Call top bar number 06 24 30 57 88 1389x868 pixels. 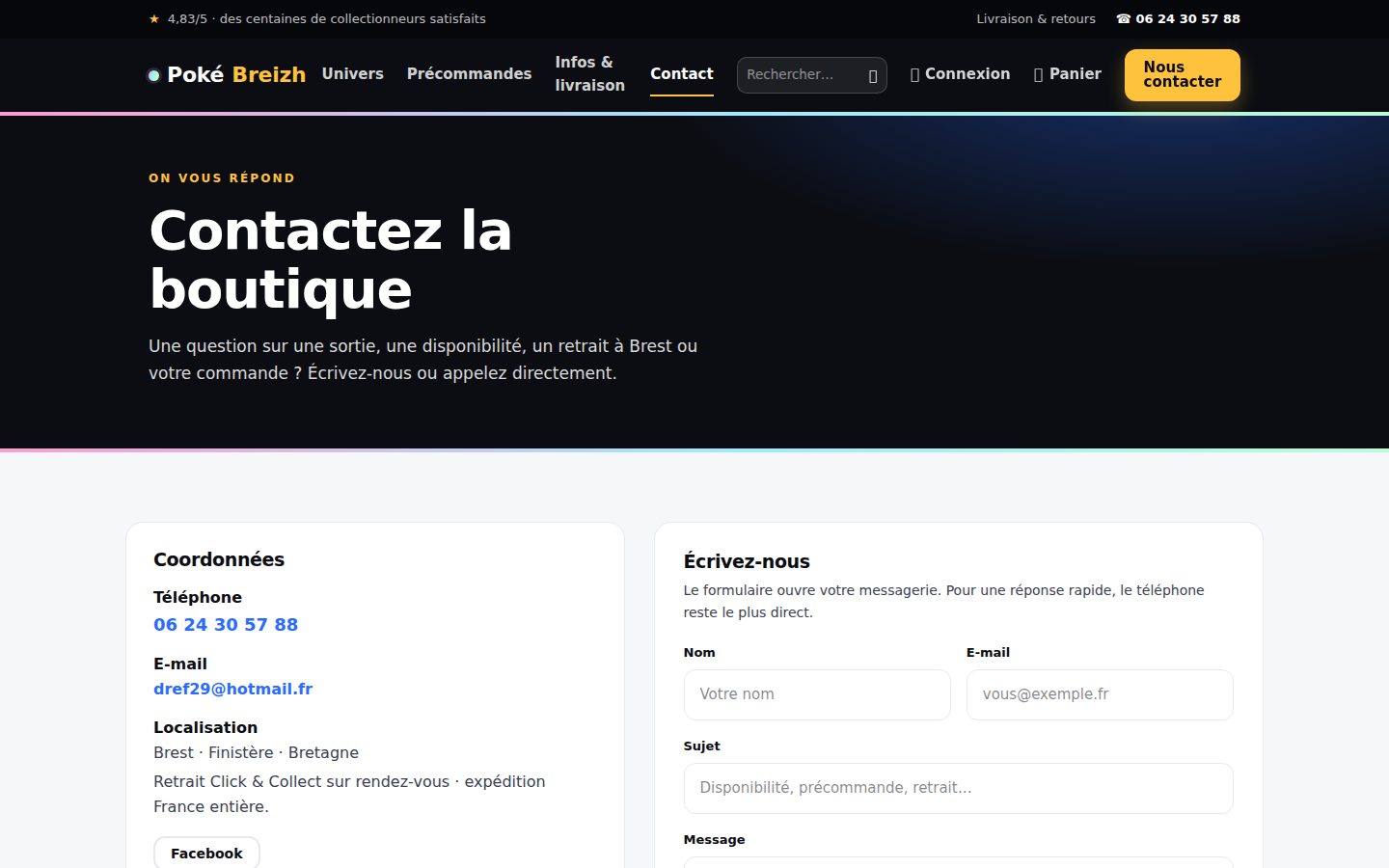[x=1179, y=18]
